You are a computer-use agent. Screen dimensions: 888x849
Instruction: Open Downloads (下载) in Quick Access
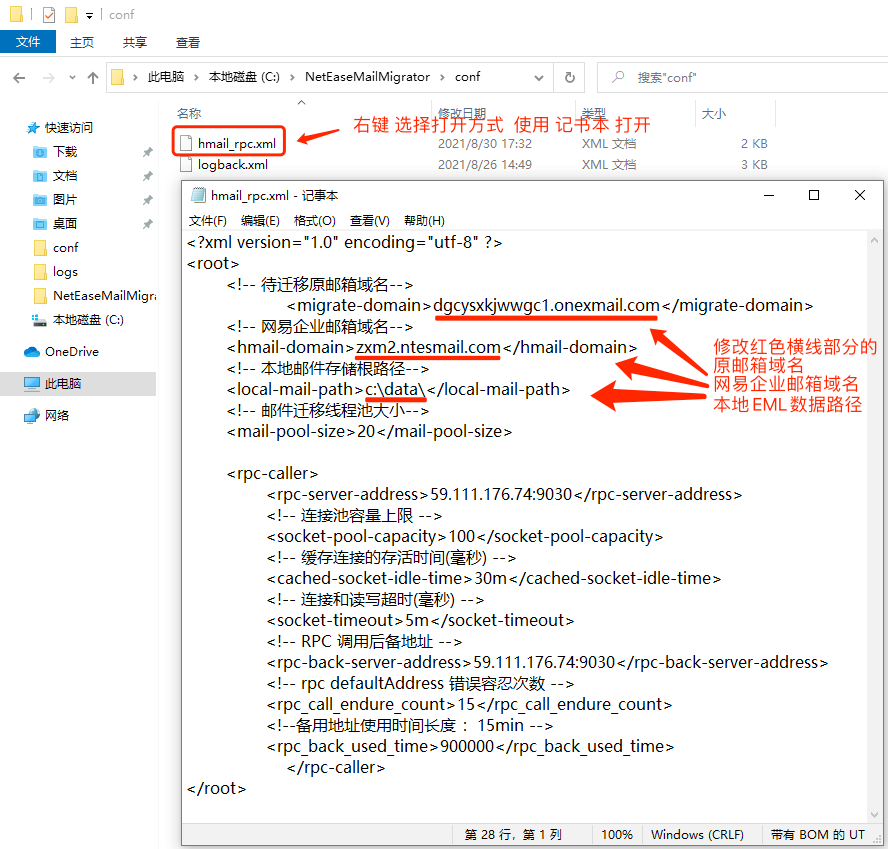(65, 152)
